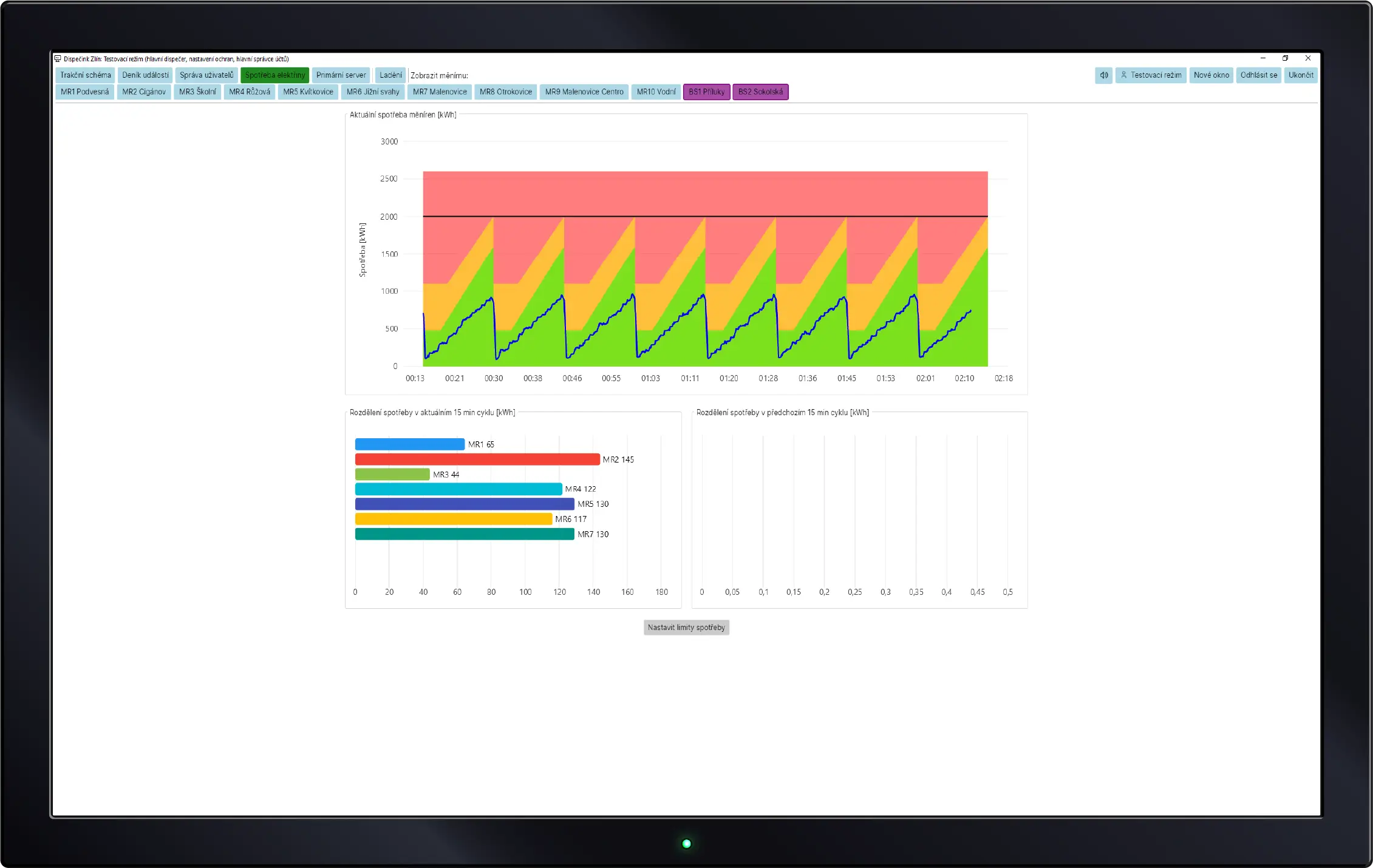Show substation MR5 Kvítkovice
The height and width of the screenshot is (868, 1373).
click(x=308, y=92)
